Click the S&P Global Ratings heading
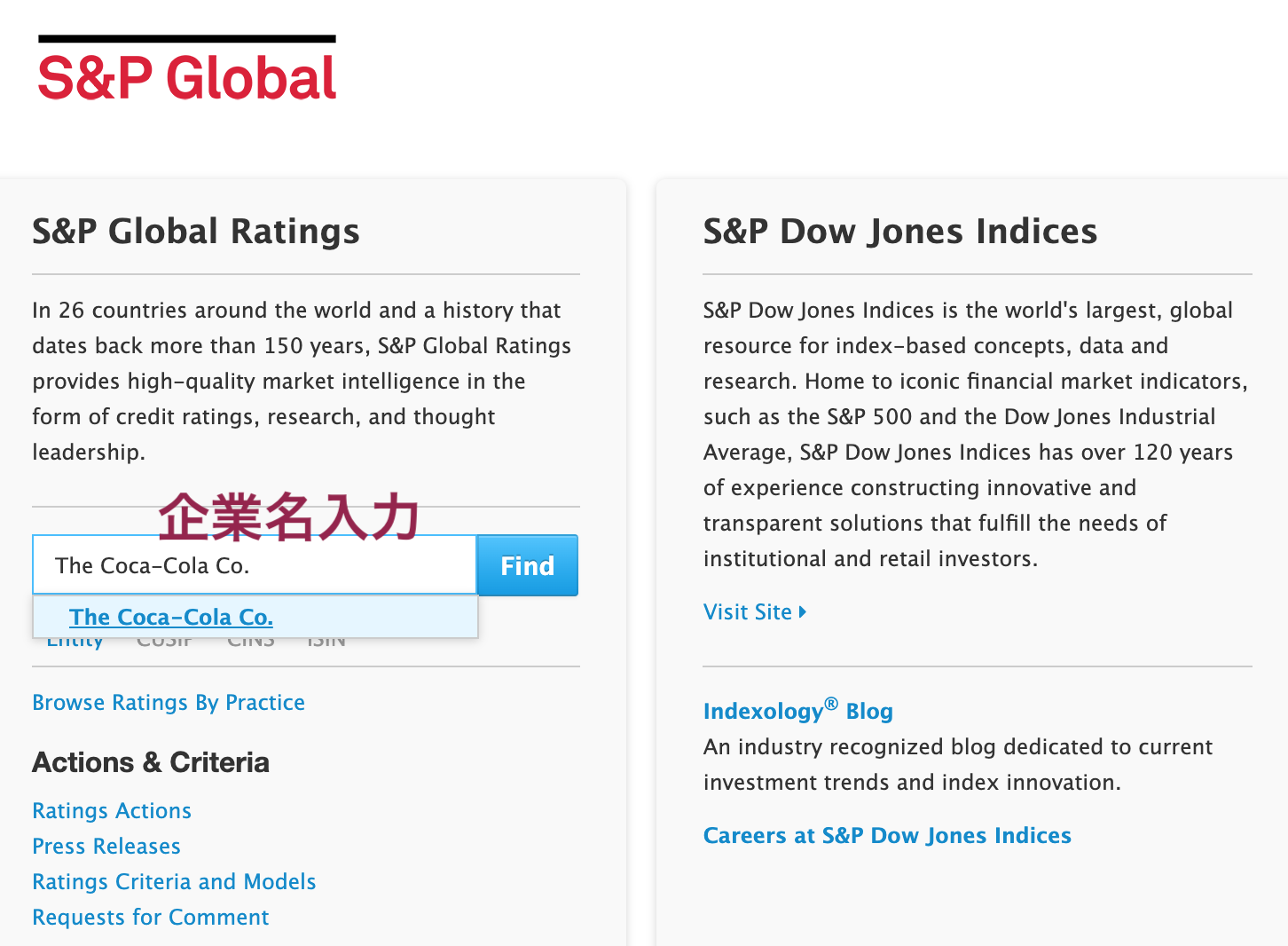The height and width of the screenshot is (946, 1288). pyautogui.click(x=196, y=231)
